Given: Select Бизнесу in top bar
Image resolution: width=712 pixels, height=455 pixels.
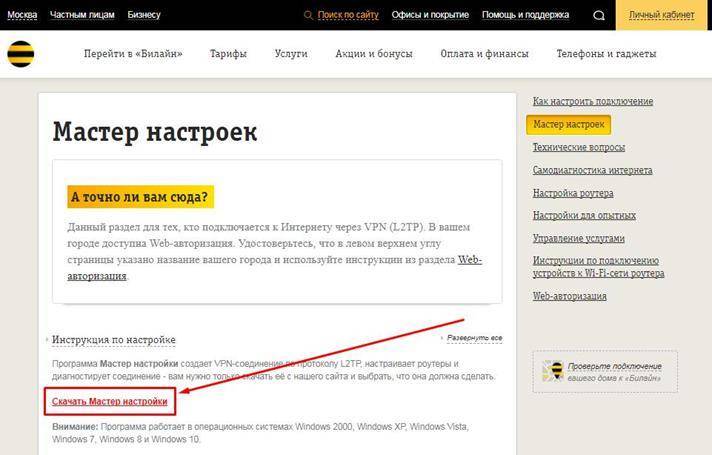Looking at the screenshot, I should click(144, 15).
